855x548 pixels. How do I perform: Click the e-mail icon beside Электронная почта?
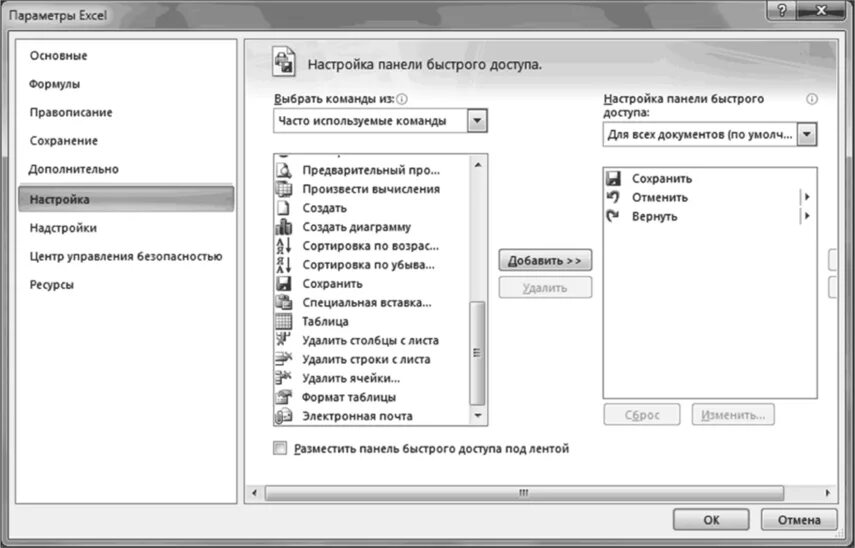pos(284,416)
